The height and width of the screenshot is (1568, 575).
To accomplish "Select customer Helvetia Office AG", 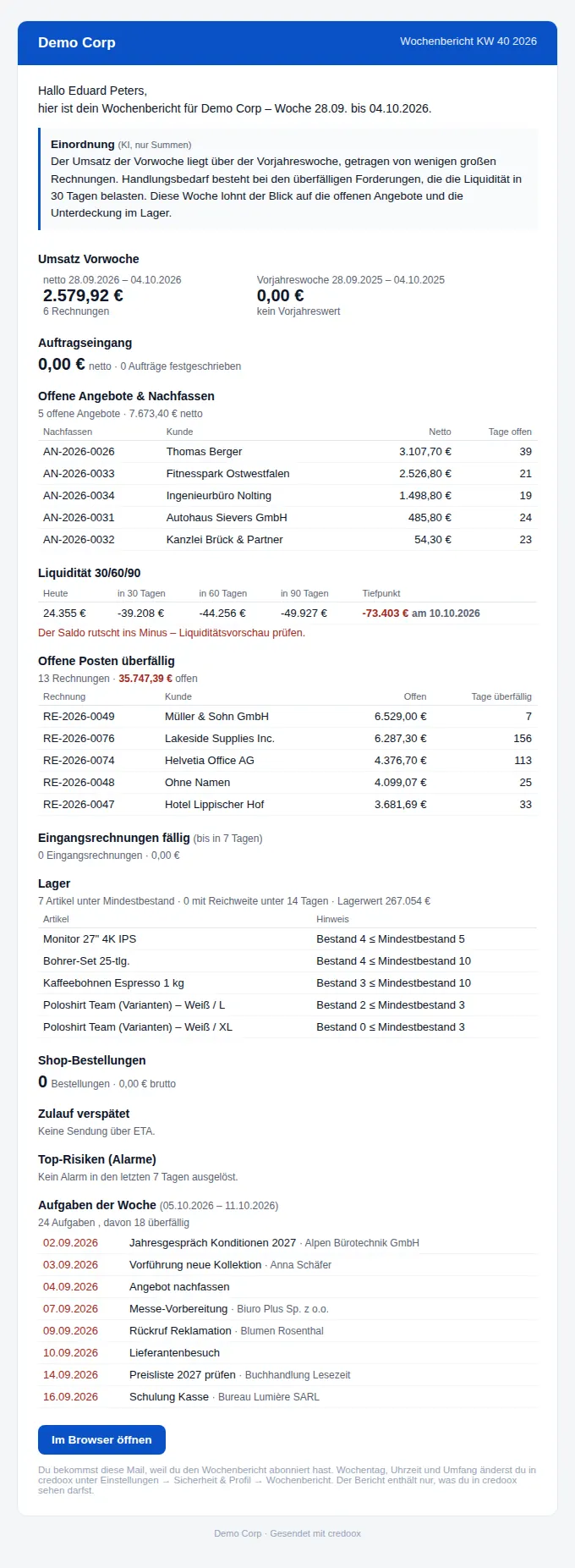I will [x=210, y=760].
